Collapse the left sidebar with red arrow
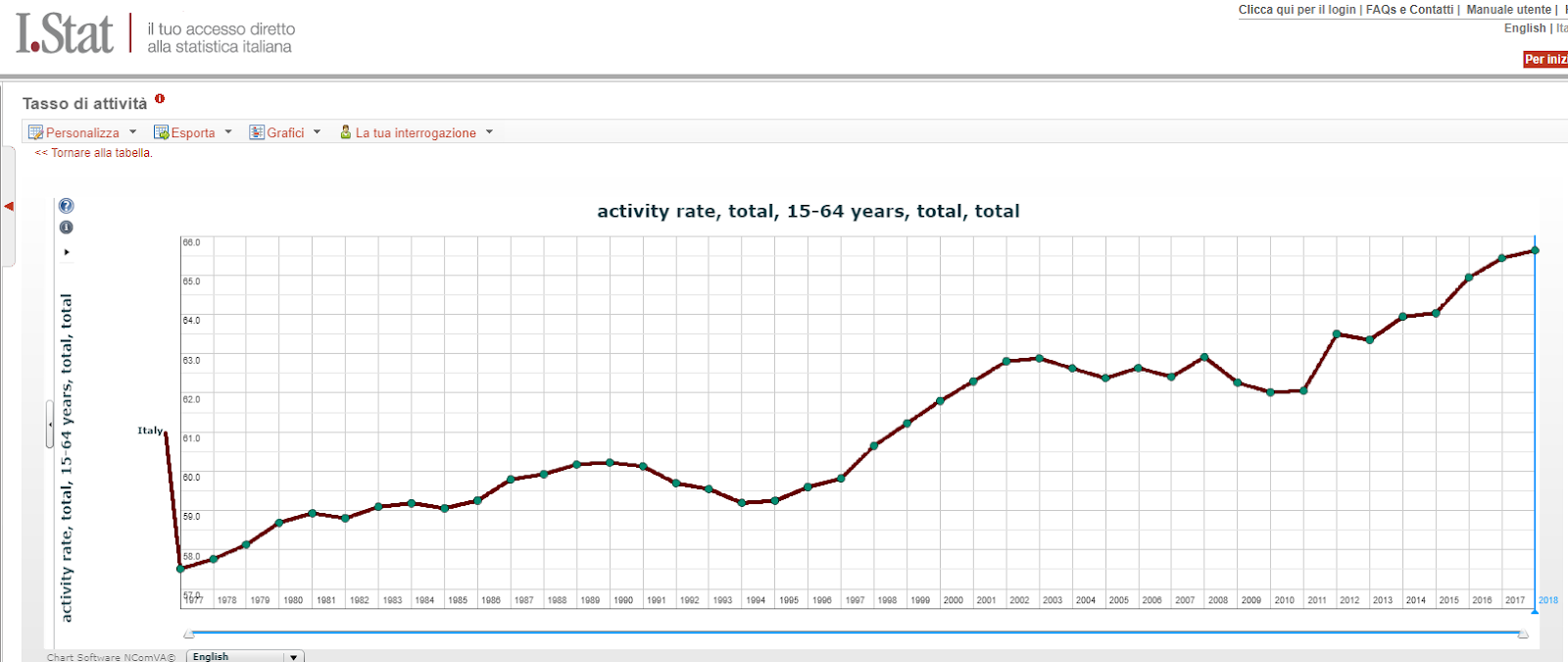 point(9,206)
